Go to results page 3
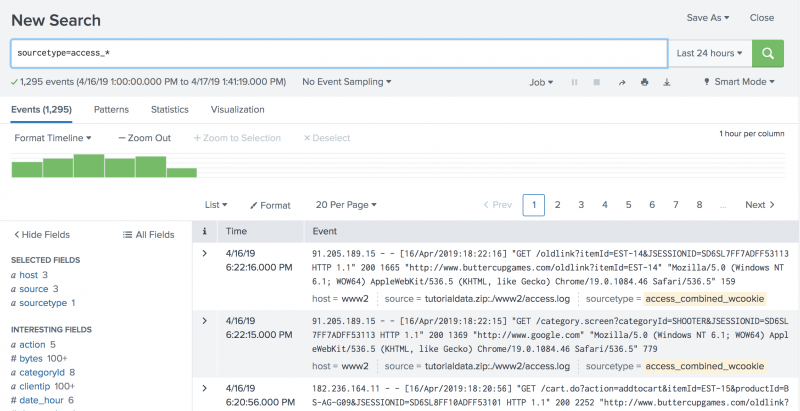Screen dimensions: 800x411 [581, 205]
